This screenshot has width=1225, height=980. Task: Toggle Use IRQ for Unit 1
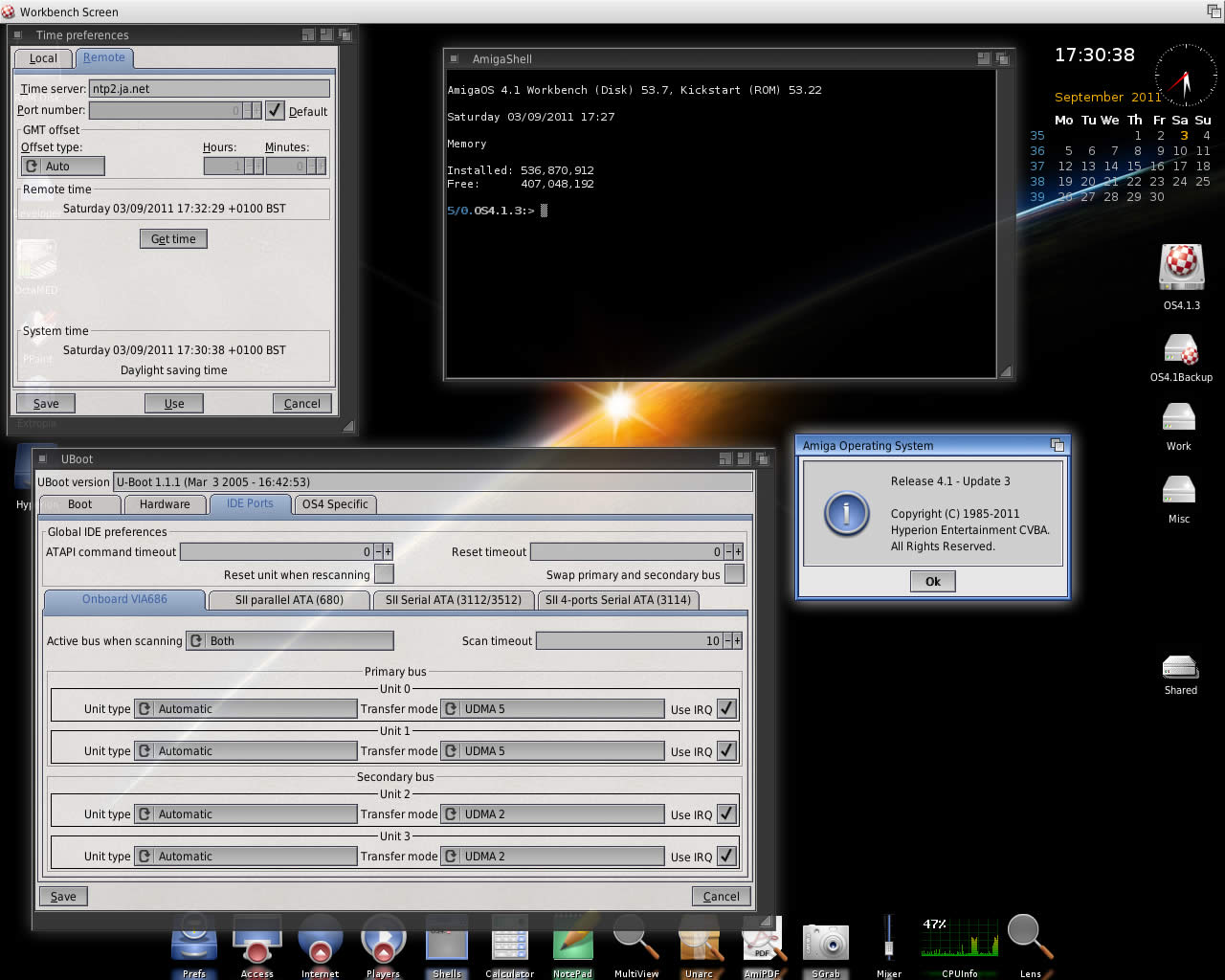pos(727,751)
